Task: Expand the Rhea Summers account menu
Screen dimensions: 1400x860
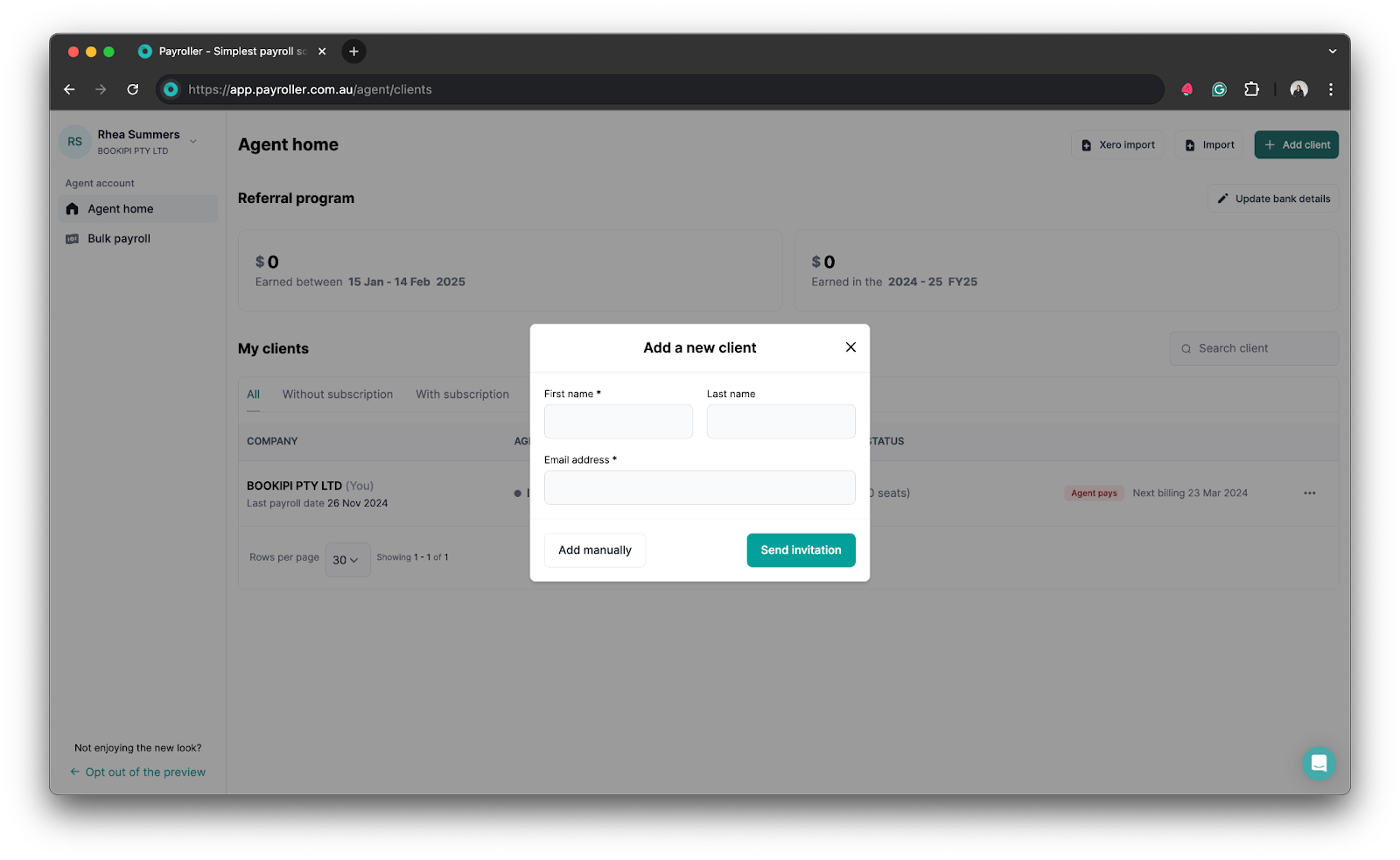Action: (192, 141)
